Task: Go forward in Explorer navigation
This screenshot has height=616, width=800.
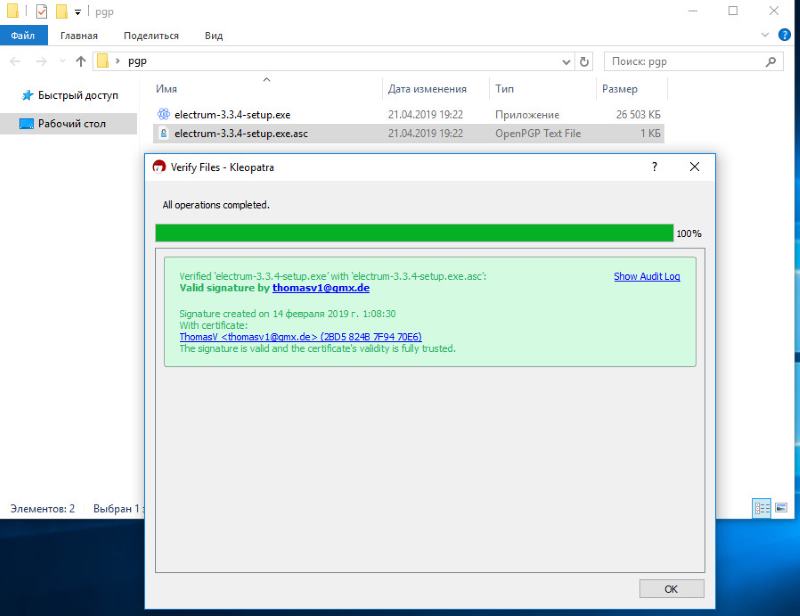Action: point(41,61)
